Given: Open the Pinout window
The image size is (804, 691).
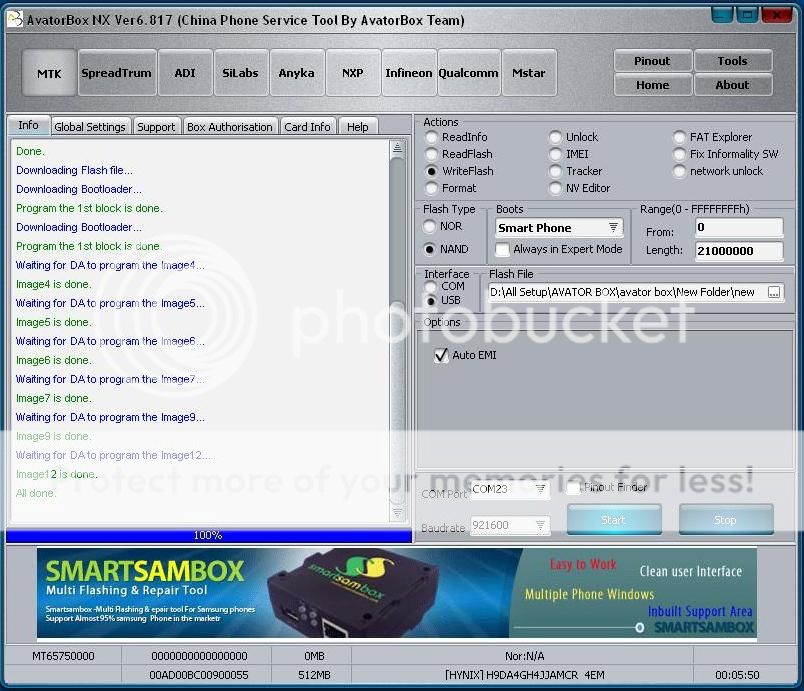Looking at the screenshot, I should click(x=652, y=61).
